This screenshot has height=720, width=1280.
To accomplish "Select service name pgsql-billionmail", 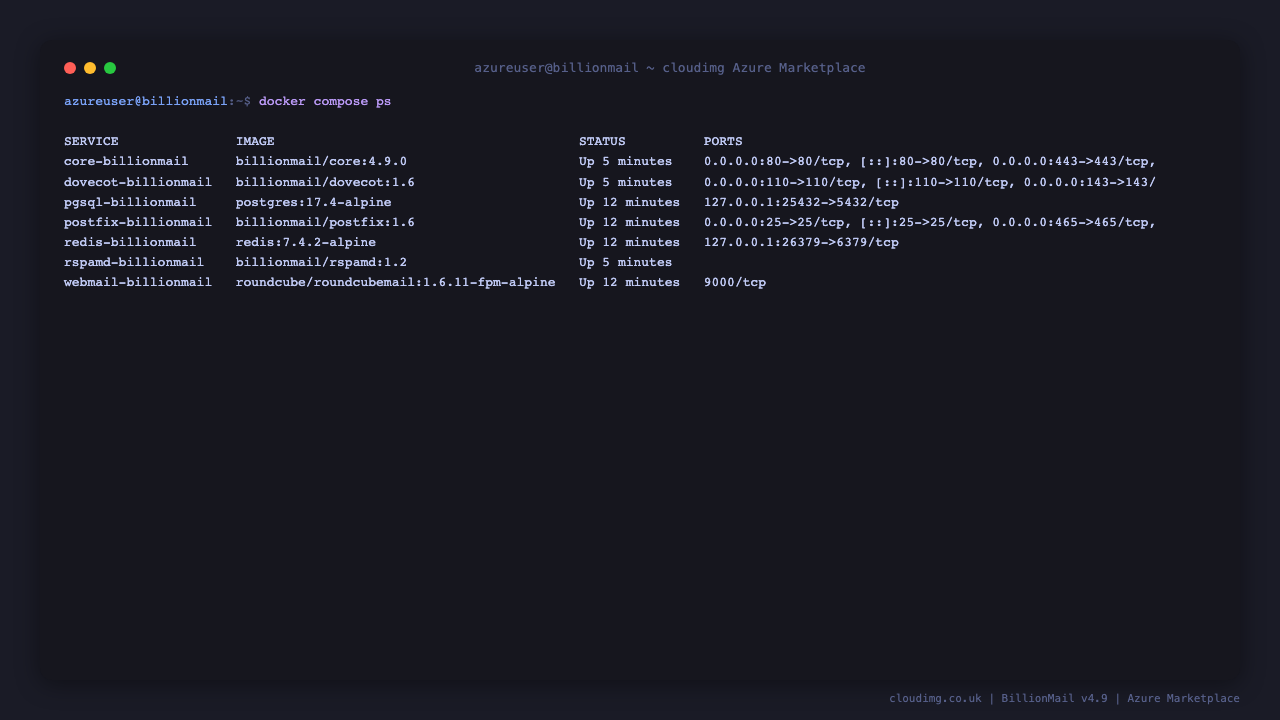I will click(130, 202).
